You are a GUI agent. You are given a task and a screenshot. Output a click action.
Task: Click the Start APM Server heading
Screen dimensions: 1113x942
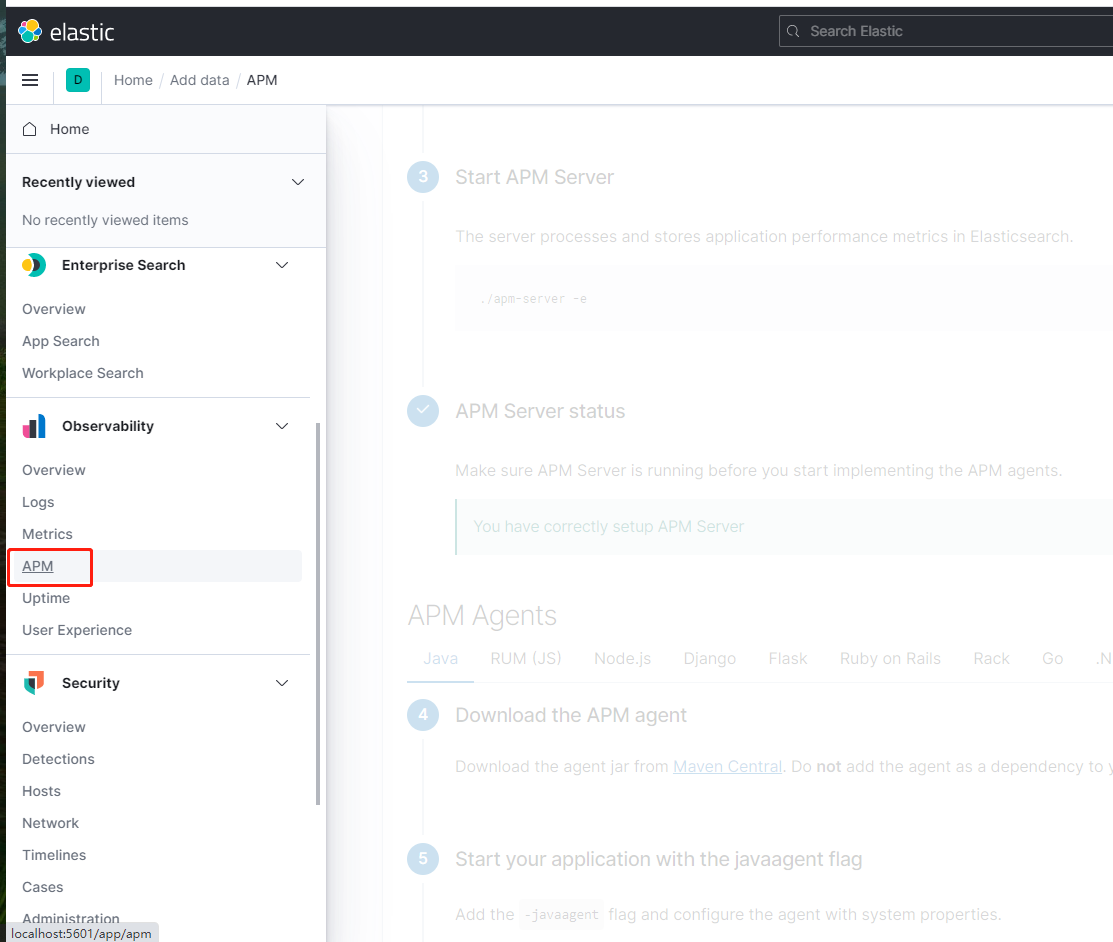pos(534,177)
